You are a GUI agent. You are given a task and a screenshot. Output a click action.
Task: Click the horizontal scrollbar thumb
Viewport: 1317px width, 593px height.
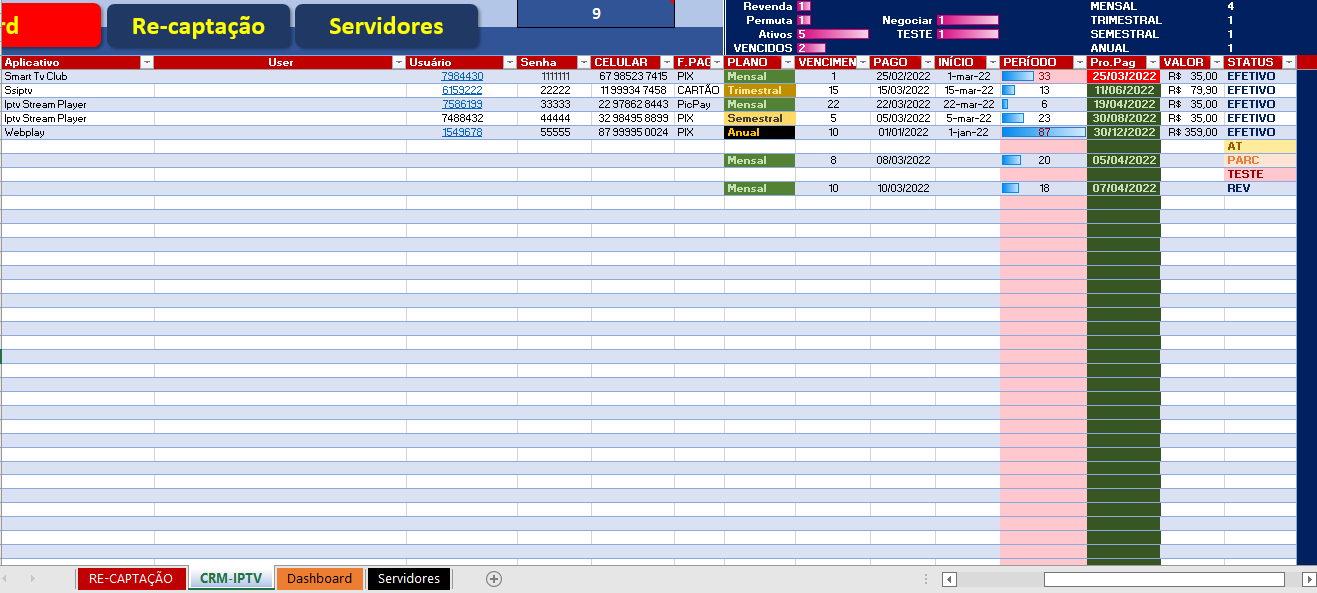(1163, 580)
